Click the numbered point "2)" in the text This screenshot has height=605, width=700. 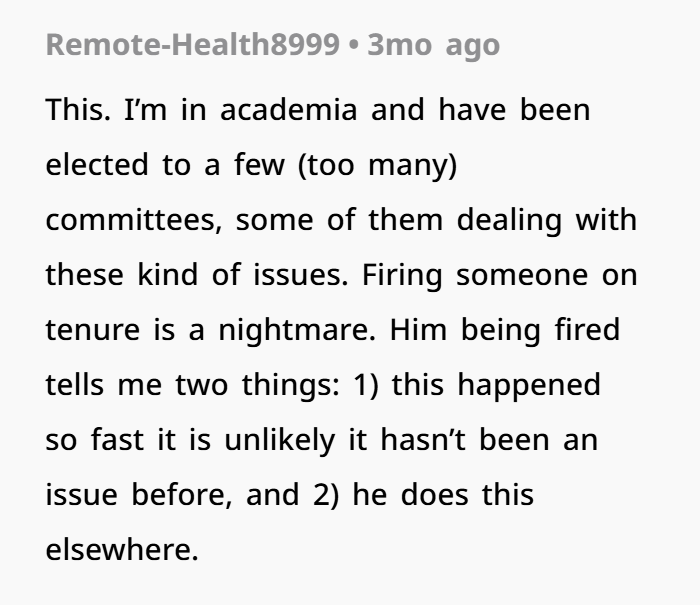click(x=326, y=496)
